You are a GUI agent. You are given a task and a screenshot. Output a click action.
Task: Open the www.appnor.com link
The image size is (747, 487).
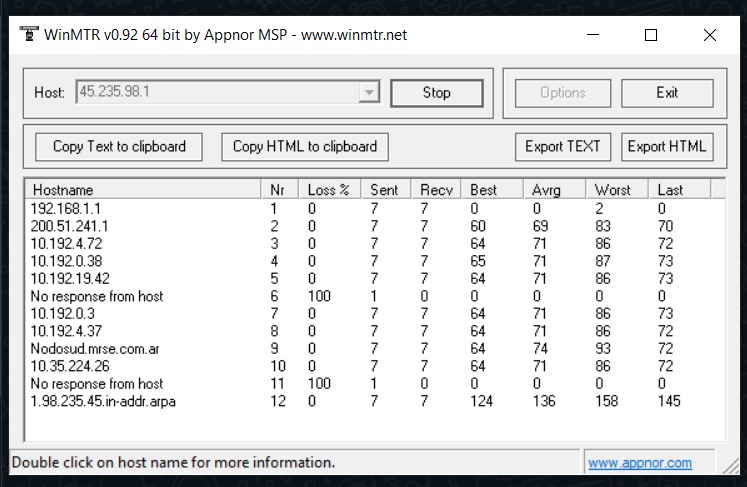640,463
